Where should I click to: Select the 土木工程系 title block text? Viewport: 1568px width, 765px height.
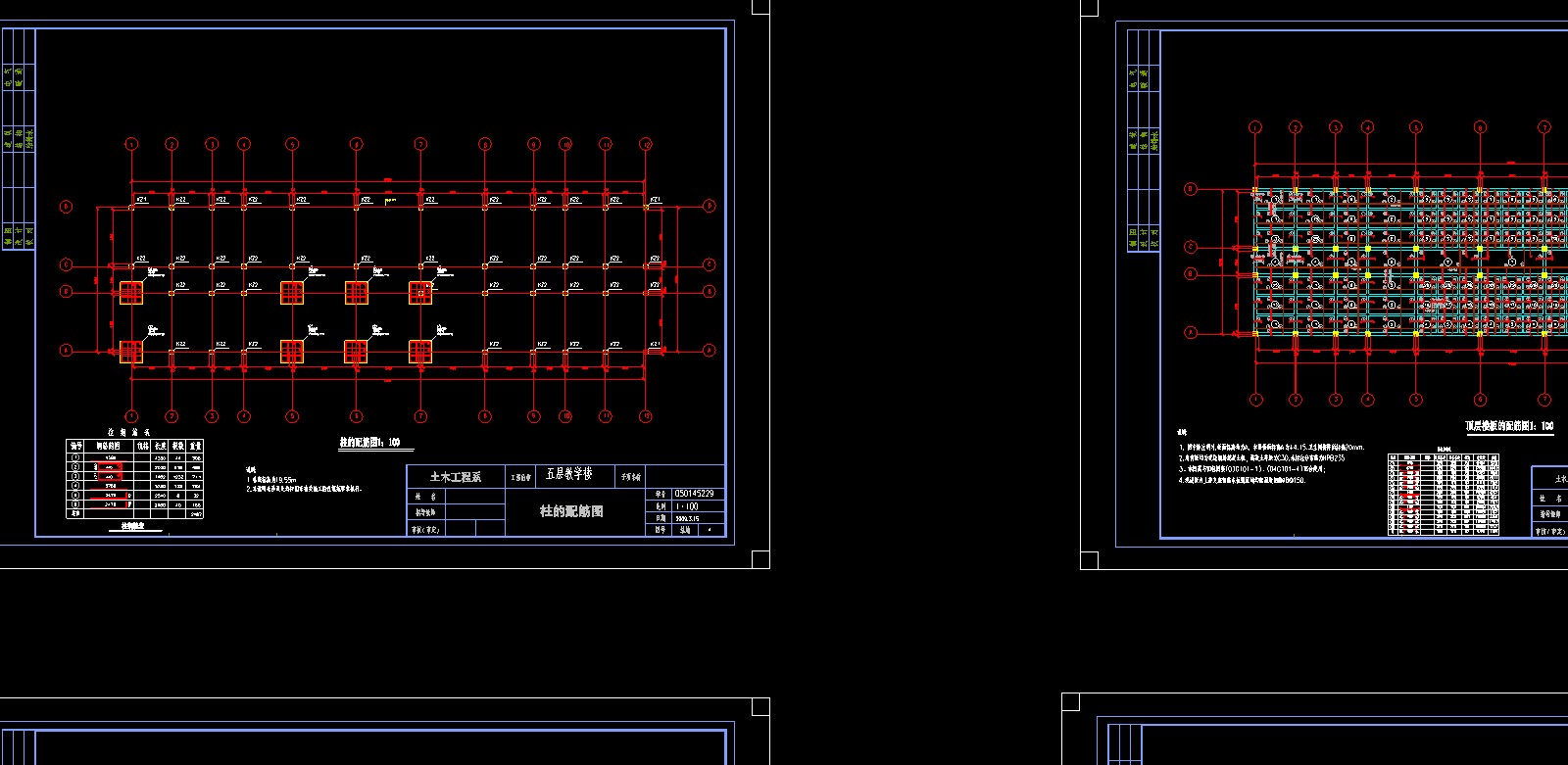point(456,477)
